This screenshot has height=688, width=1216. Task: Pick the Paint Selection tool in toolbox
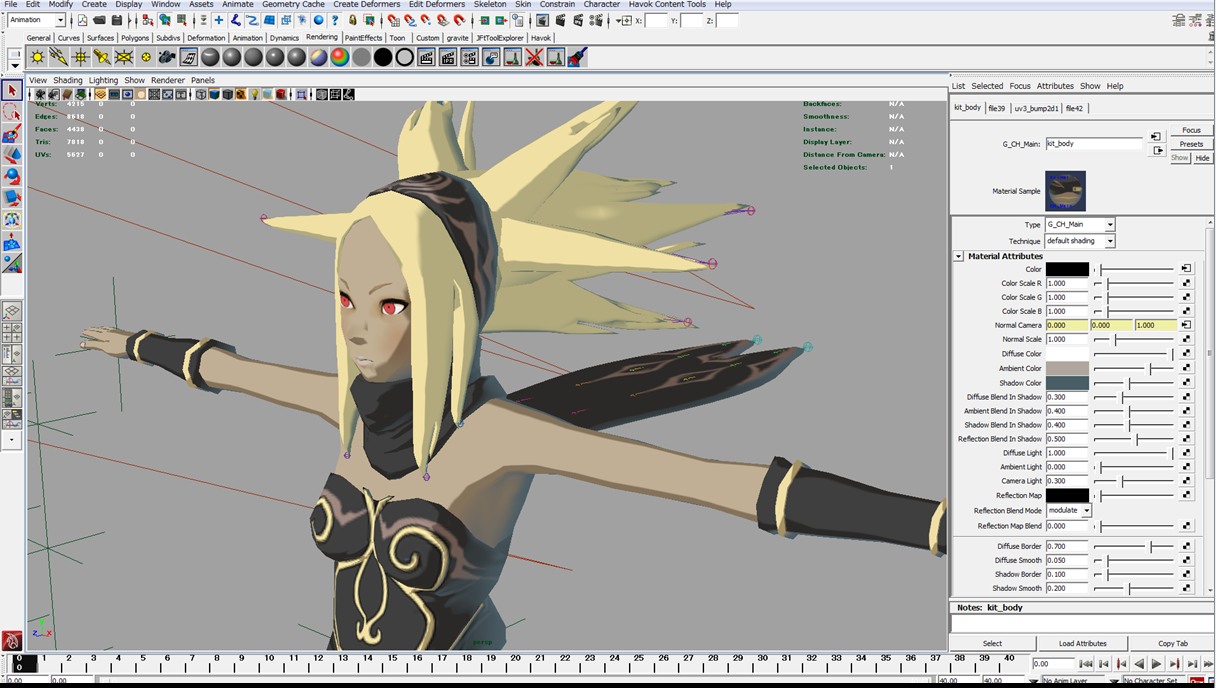[x=12, y=133]
